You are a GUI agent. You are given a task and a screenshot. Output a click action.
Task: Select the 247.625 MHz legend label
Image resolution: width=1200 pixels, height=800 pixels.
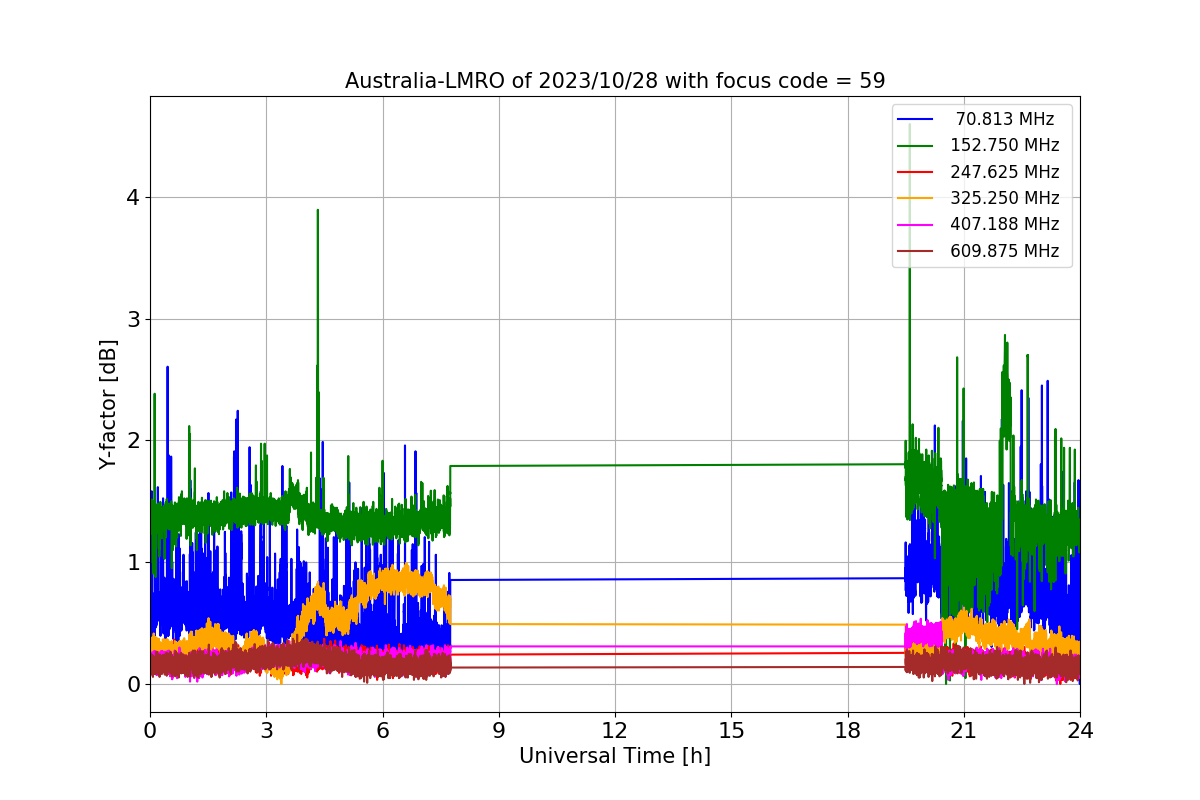[x=1005, y=172]
